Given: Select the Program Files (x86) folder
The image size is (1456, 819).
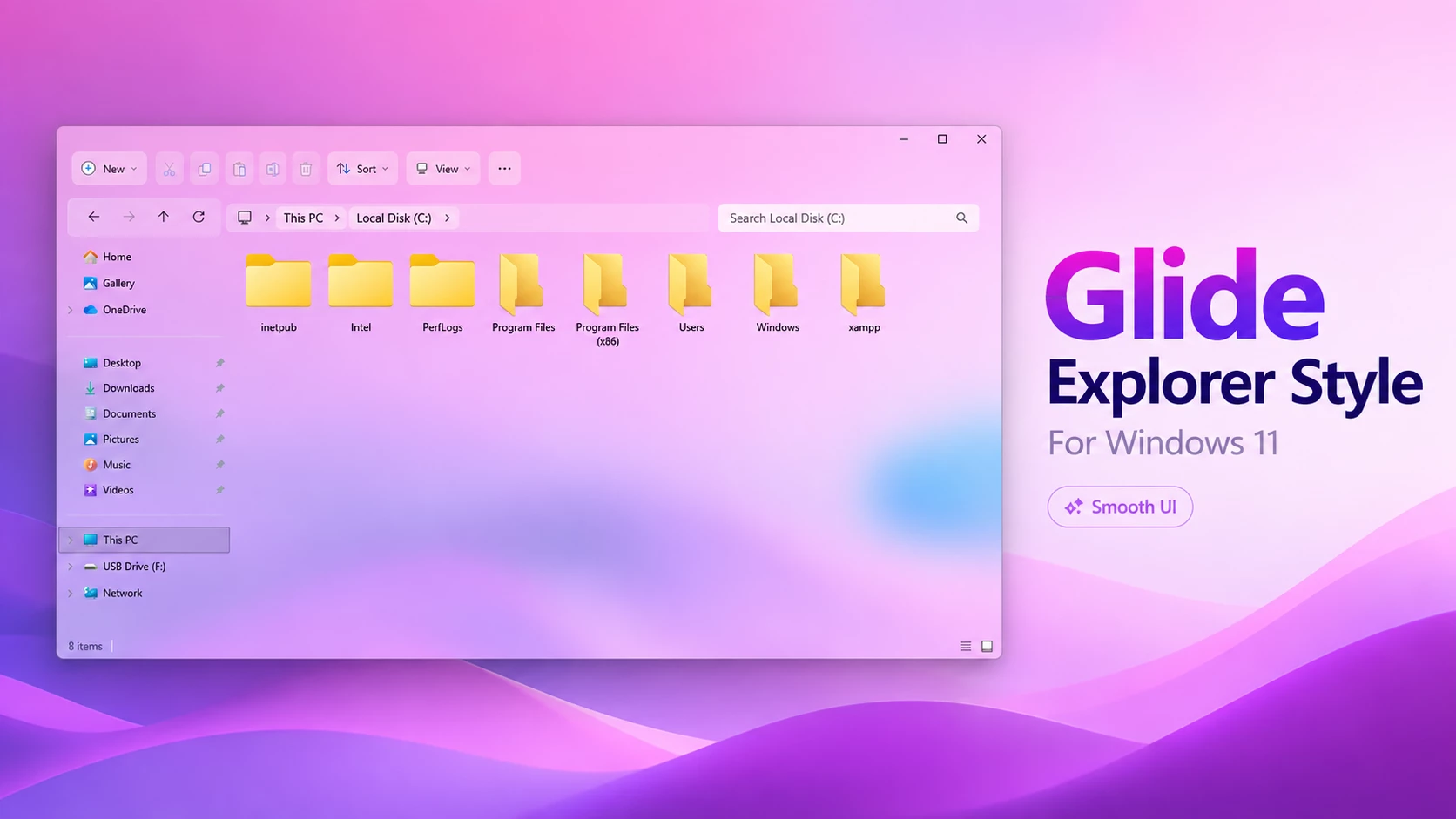Looking at the screenshot, I should click(x=608, y=299).
